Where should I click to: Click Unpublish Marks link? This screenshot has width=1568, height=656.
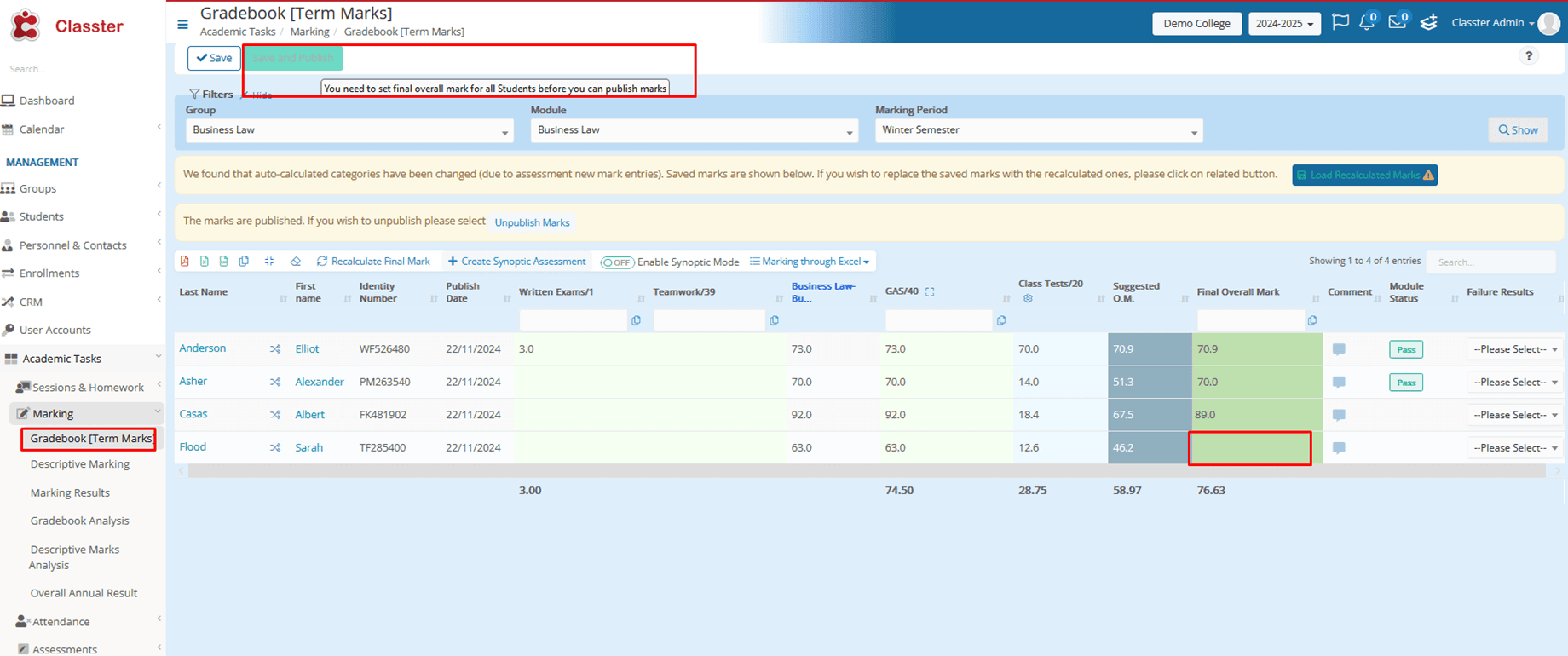click(532, 222)
